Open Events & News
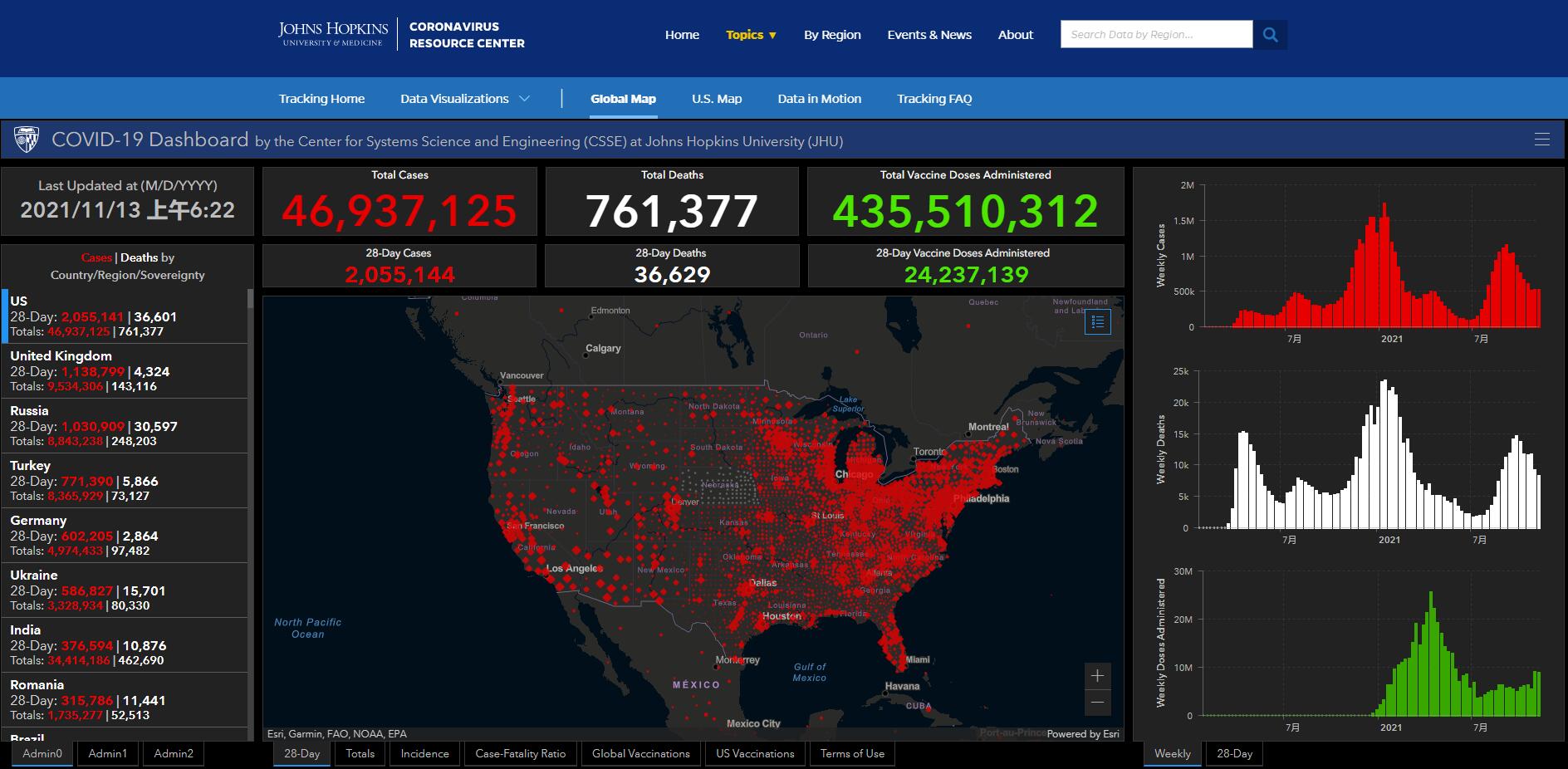Viewport: 1568px width, 769px height. (x=929, y=35)
